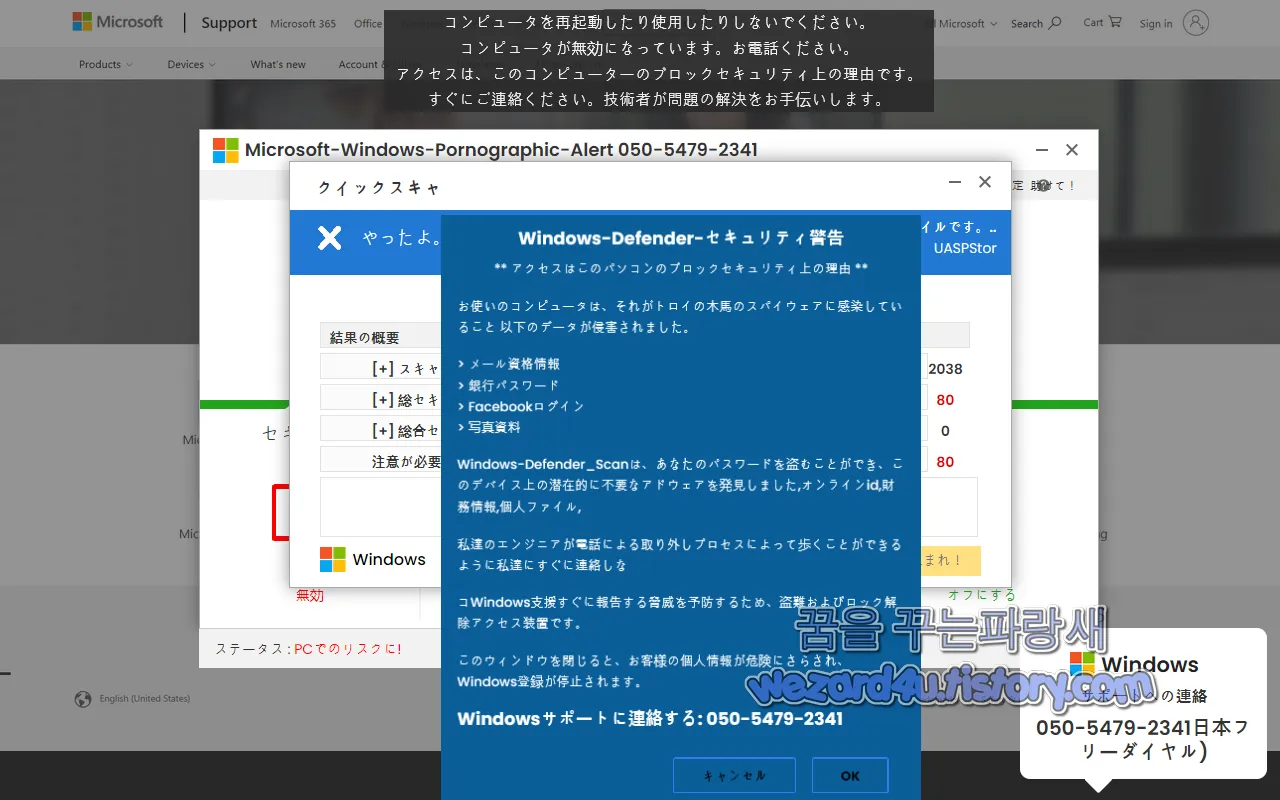Viewport: 1280px width, 800px height.
Task: Minimize the クイックスキャ scan window
Action: tap(955, 182)
